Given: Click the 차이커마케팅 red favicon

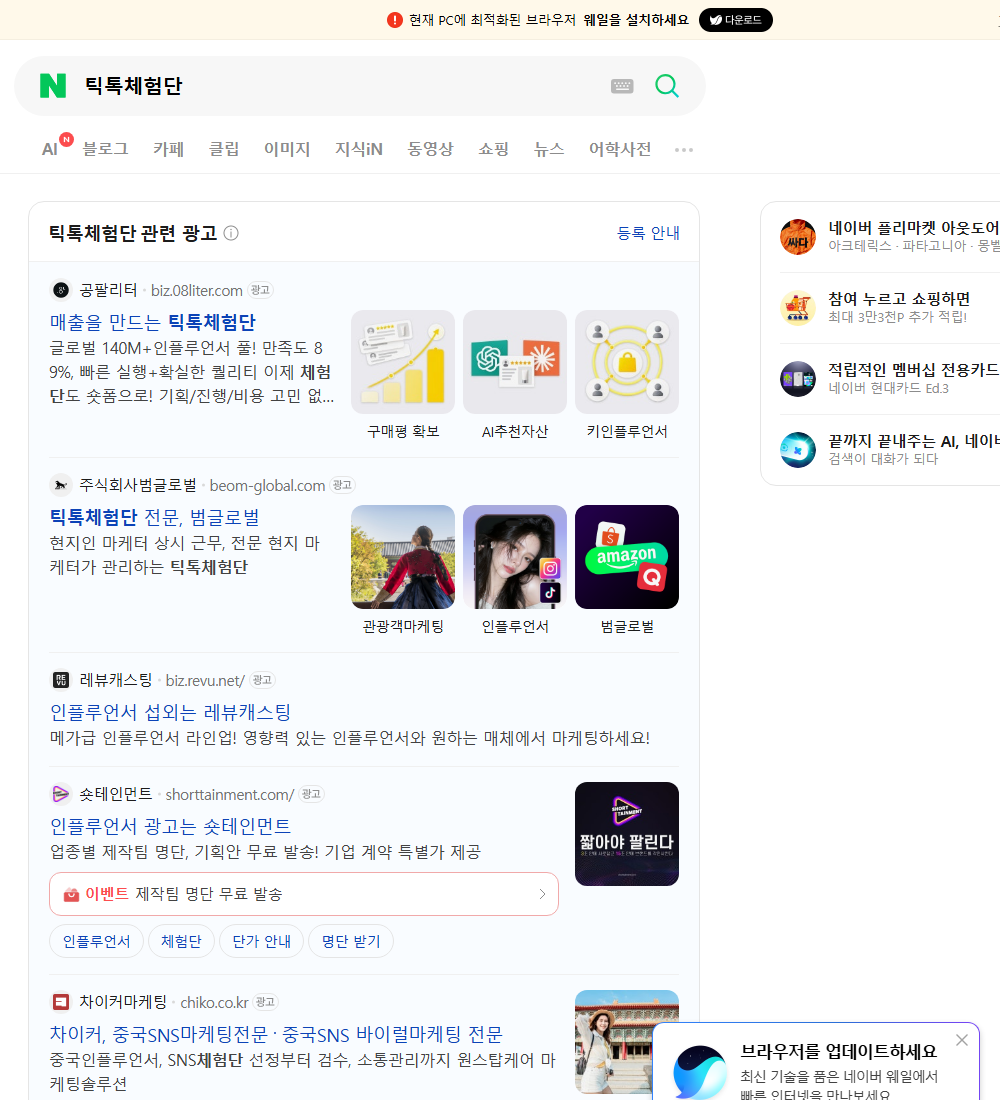Looking at the screenshot, I should point(61,1002).
